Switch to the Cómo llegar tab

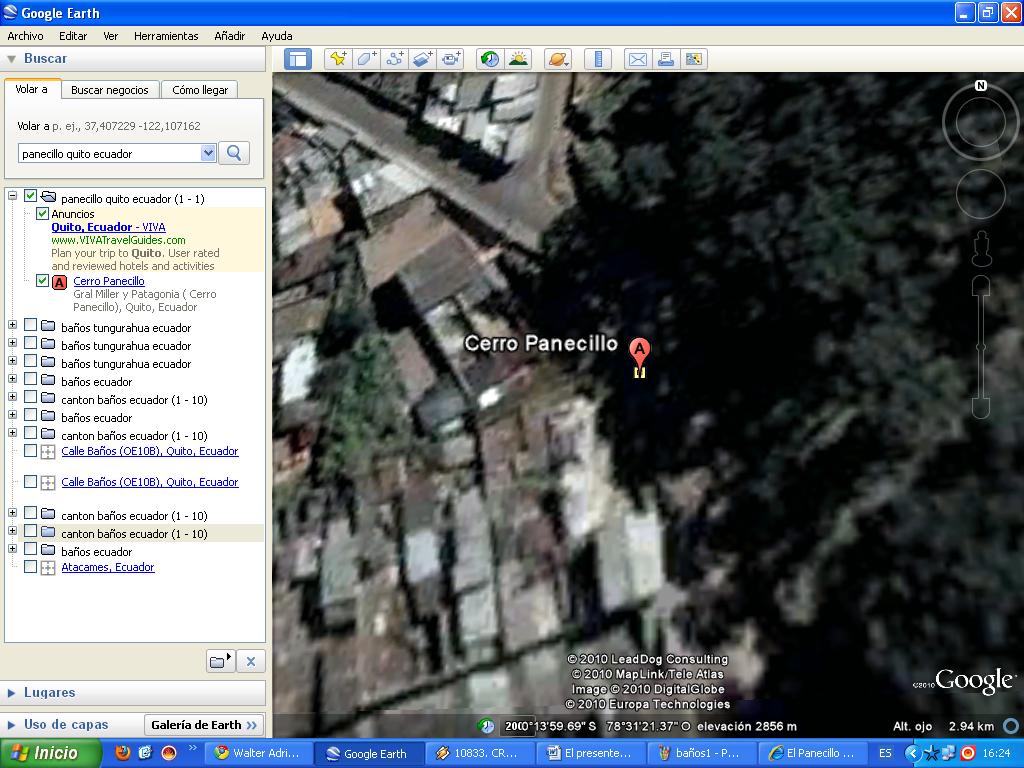pyautogui.click(x=198, y=88)
